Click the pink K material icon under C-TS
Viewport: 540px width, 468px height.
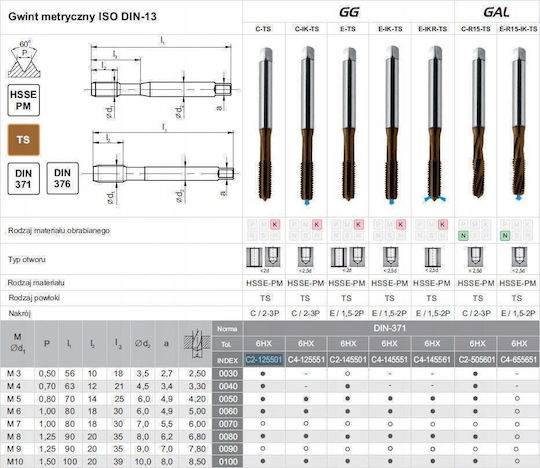pos(274,225)
